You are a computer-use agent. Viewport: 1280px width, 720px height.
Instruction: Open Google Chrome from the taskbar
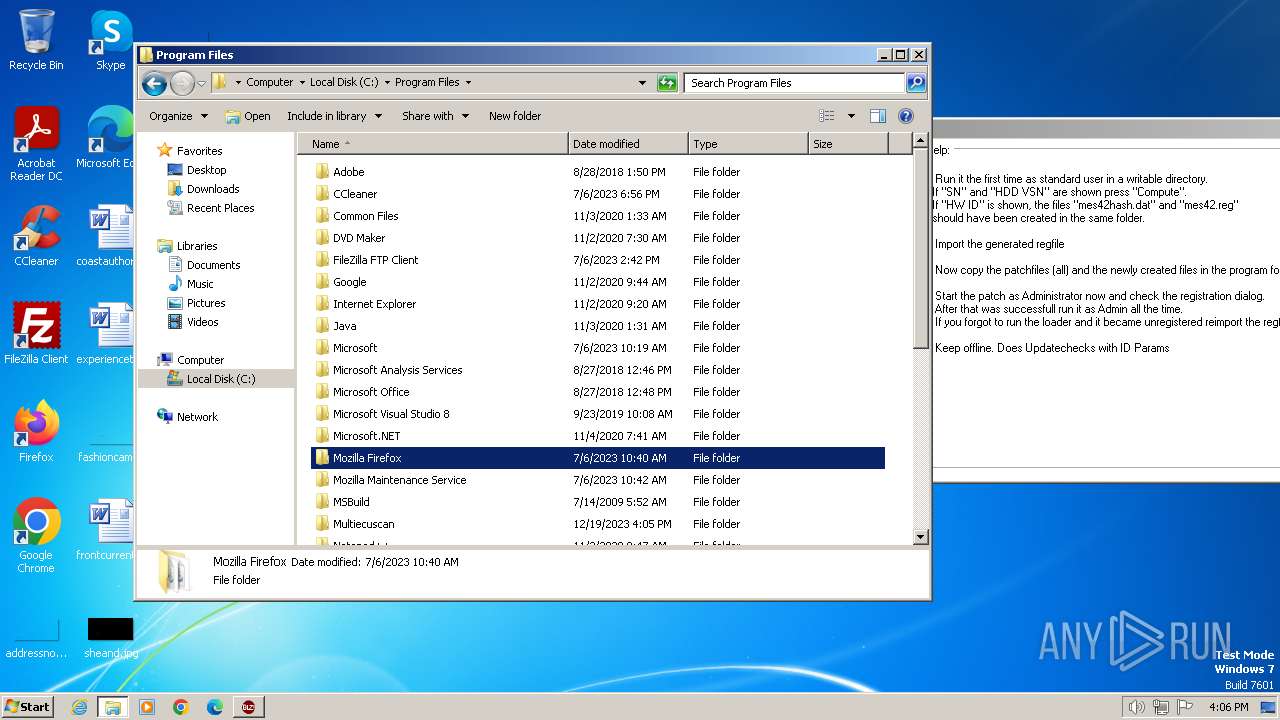[x=180, y=707]
